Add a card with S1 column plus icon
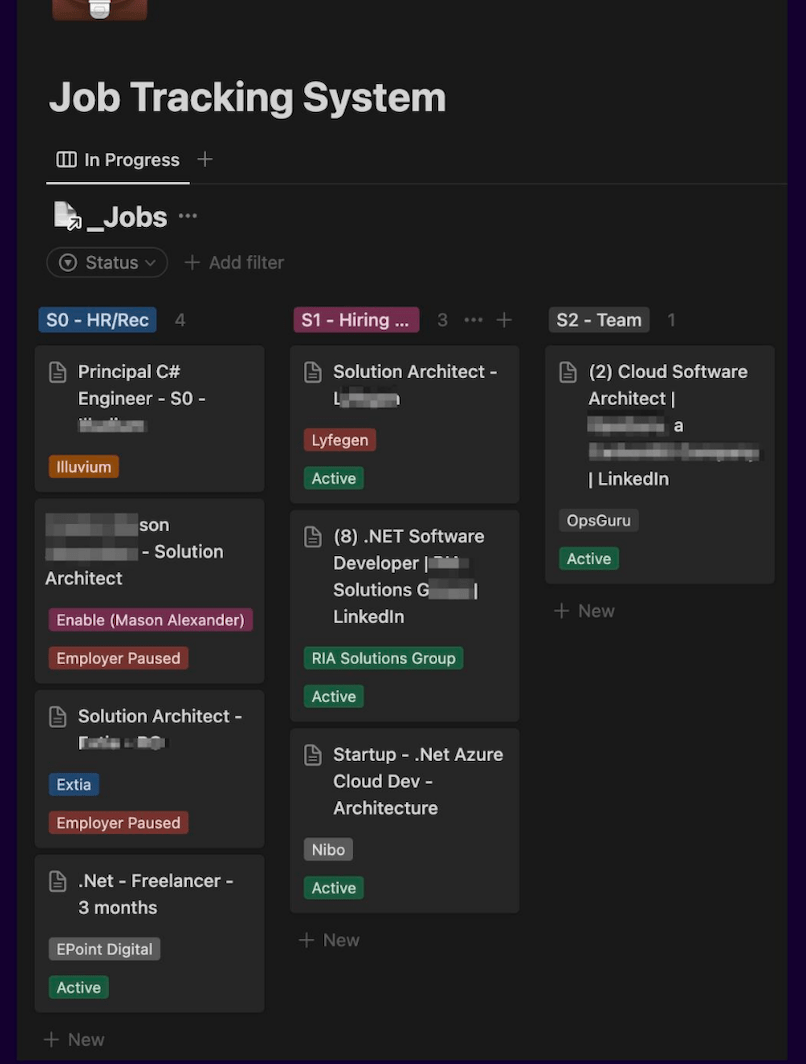The width and height of the screenshot is (806, 1064). pyautogui.click(x=504, y=320)
